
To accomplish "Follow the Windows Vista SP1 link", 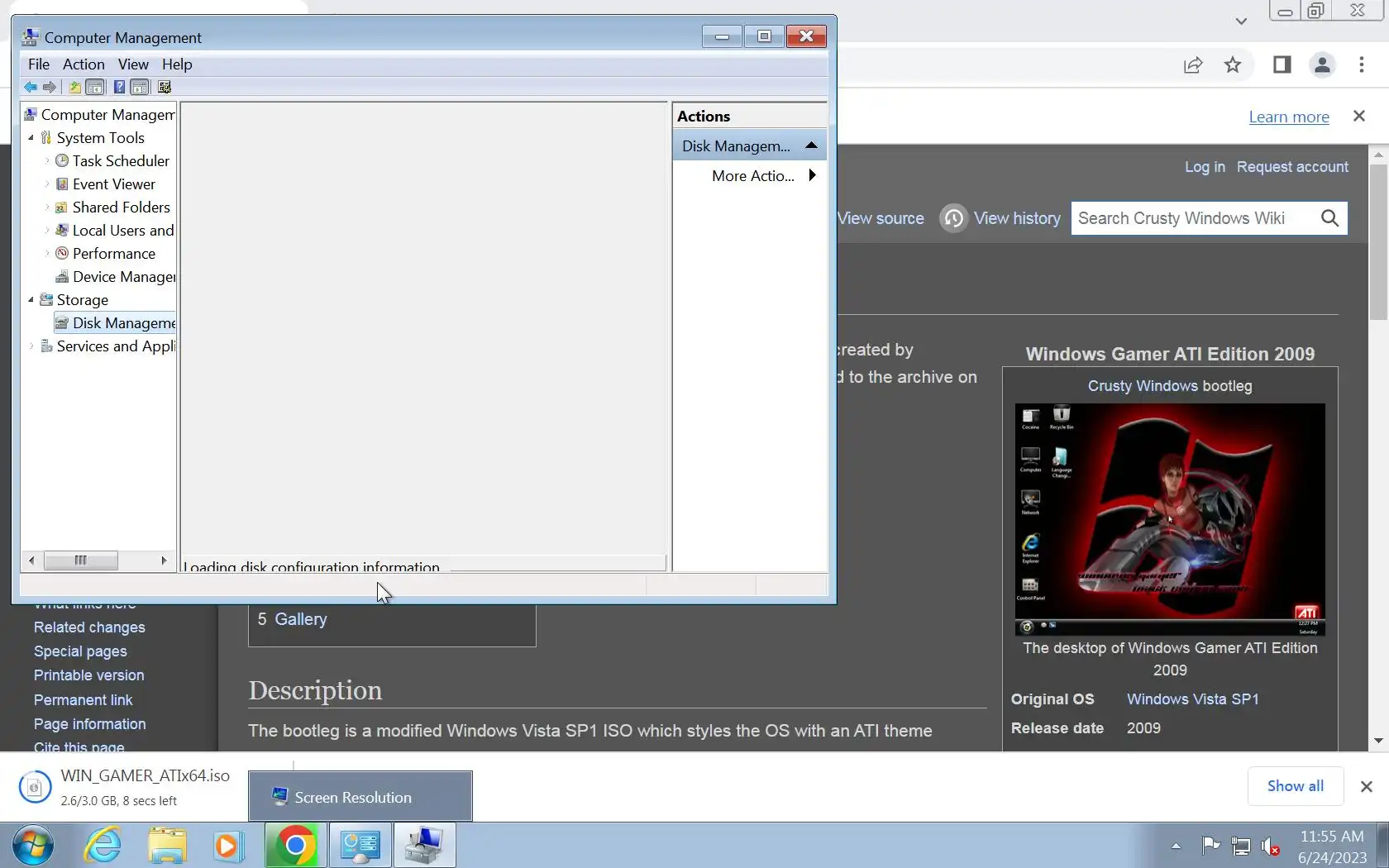I will 1192,699.
